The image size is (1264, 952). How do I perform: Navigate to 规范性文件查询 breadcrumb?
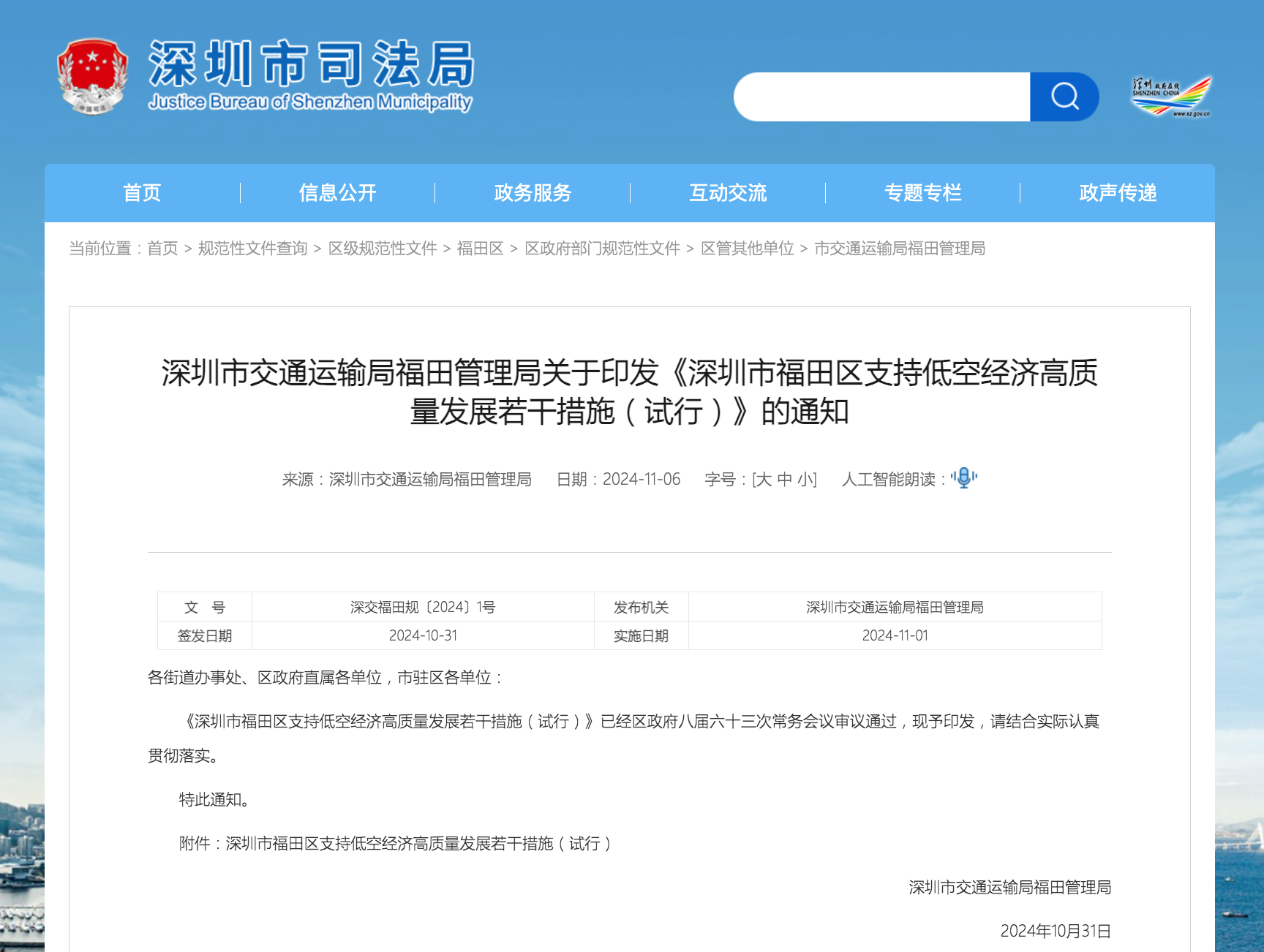point(252,249)
